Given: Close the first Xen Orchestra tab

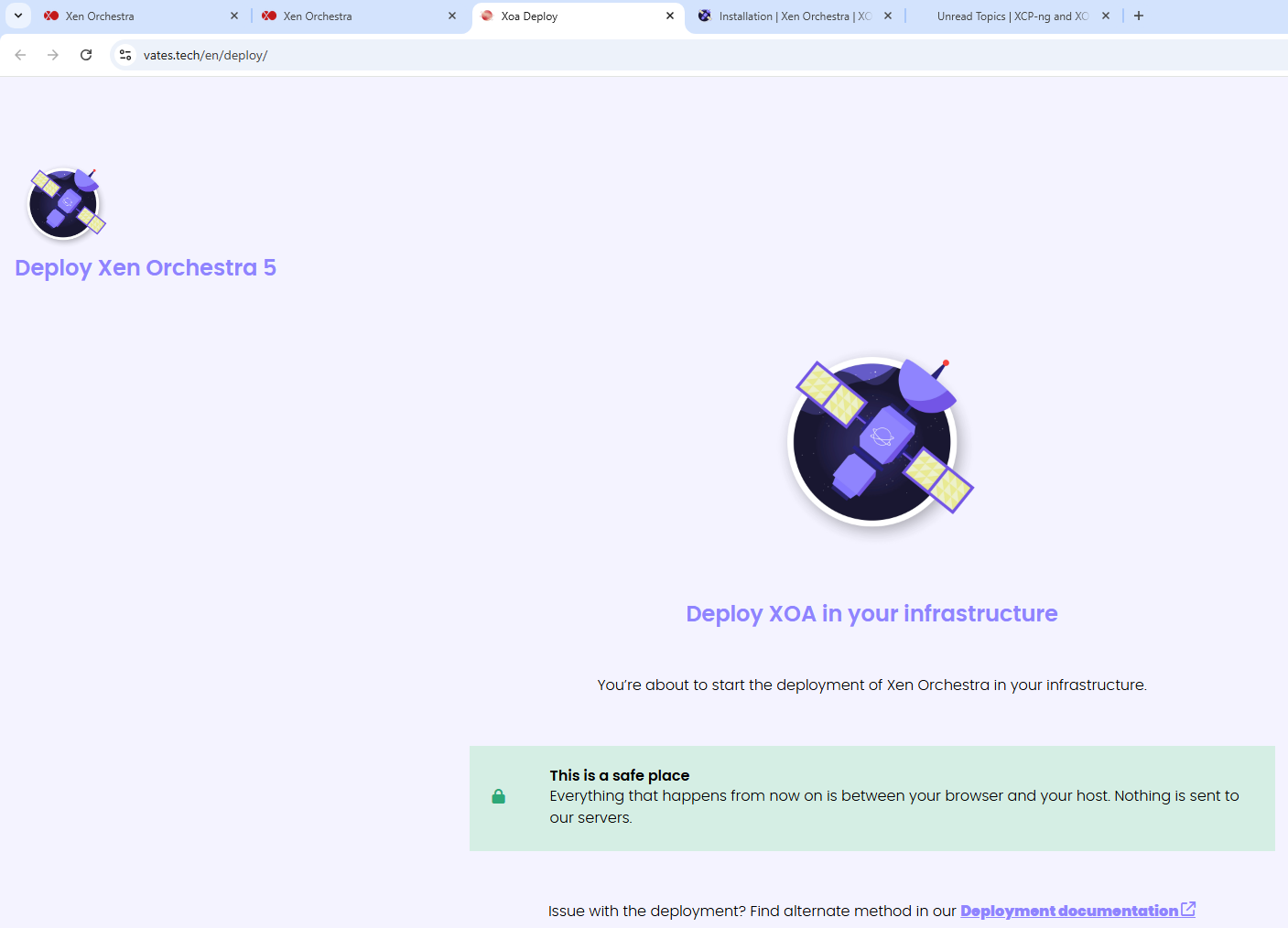Looking at the screenshot, I should tap(234, 16).
